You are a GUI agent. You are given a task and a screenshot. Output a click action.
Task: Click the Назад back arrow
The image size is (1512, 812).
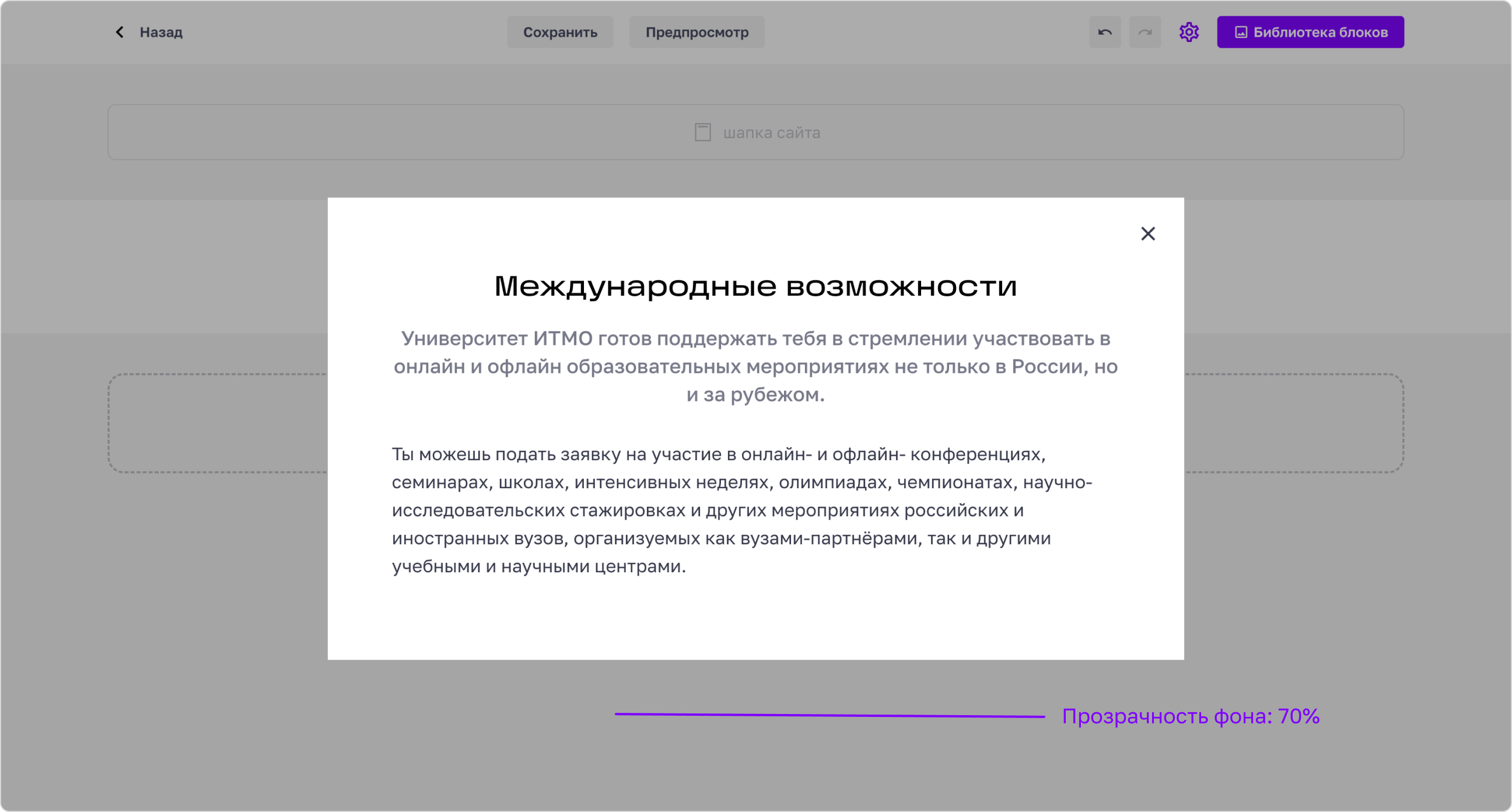tap(119, 32)
